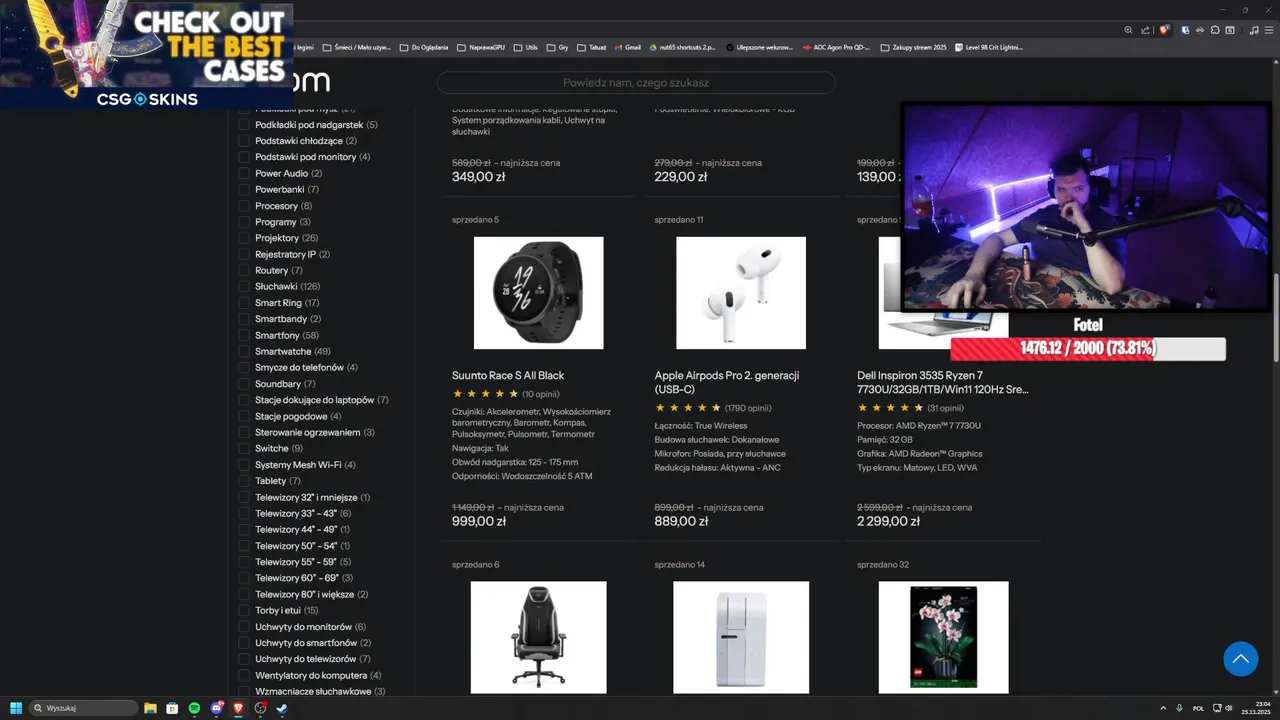Open the Gry bookmarks folder

point(557,47)
